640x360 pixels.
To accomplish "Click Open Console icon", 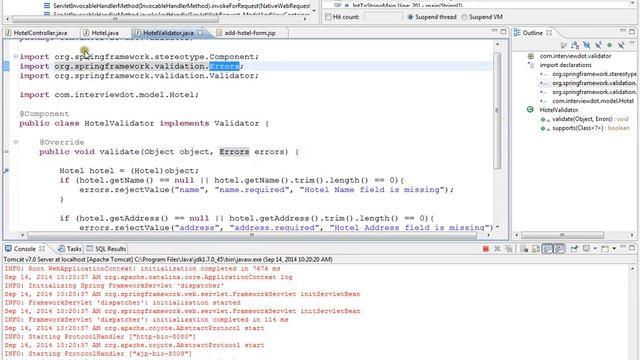I will tap(605, 249).
